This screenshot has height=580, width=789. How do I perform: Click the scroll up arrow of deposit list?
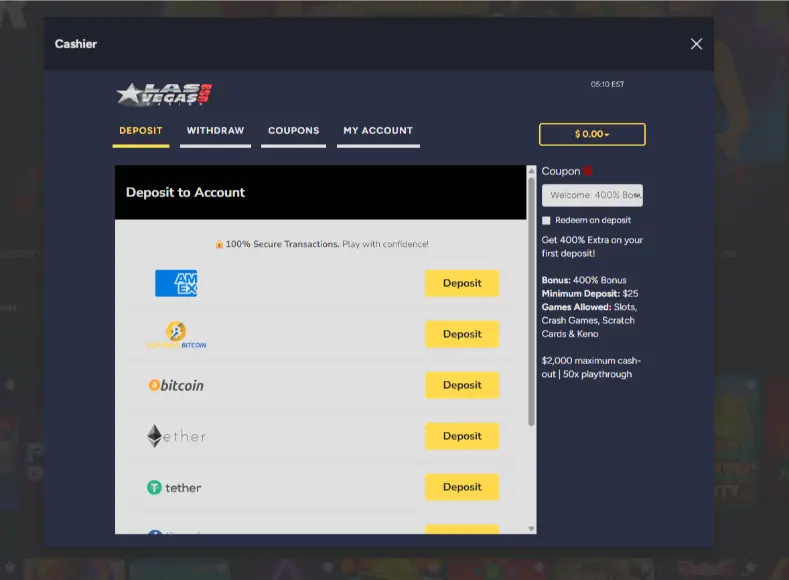(531, 171)
